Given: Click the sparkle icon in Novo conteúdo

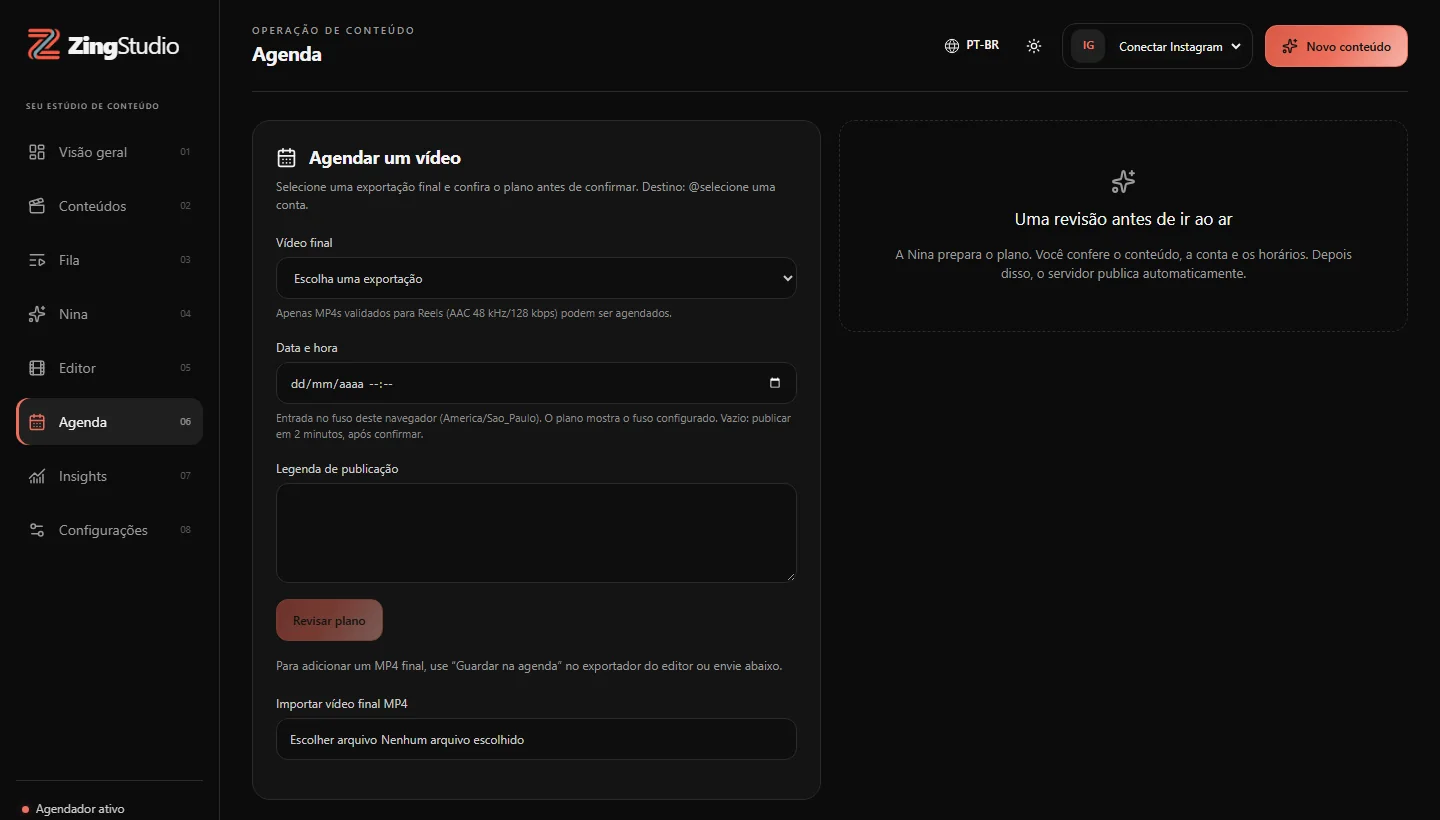Looking at the screenshot, I should tap(1290, 46).
